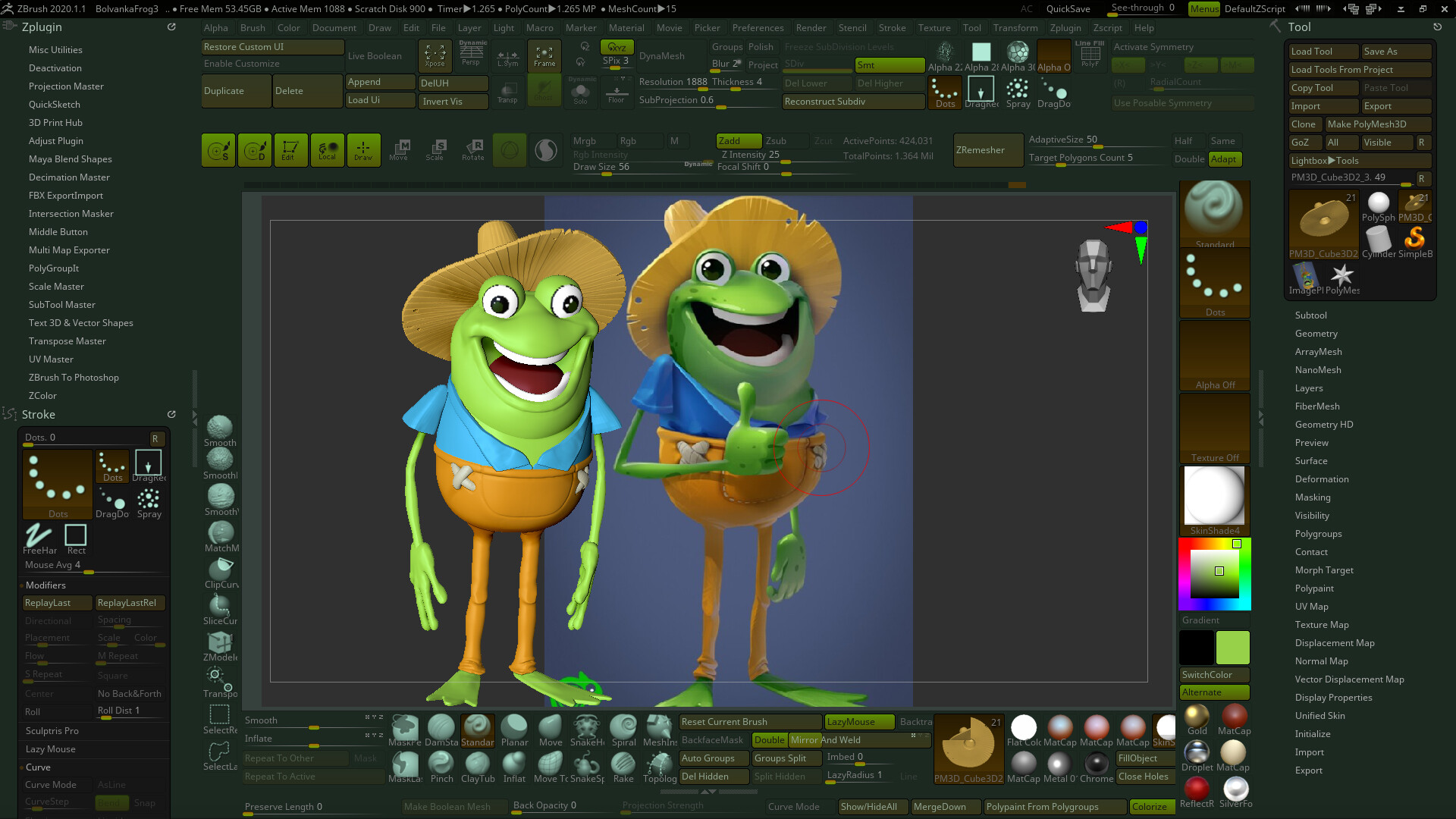Collapse the Modifiers section
The width and height of the screenshot is (1456, 819).
pos(45,585)
